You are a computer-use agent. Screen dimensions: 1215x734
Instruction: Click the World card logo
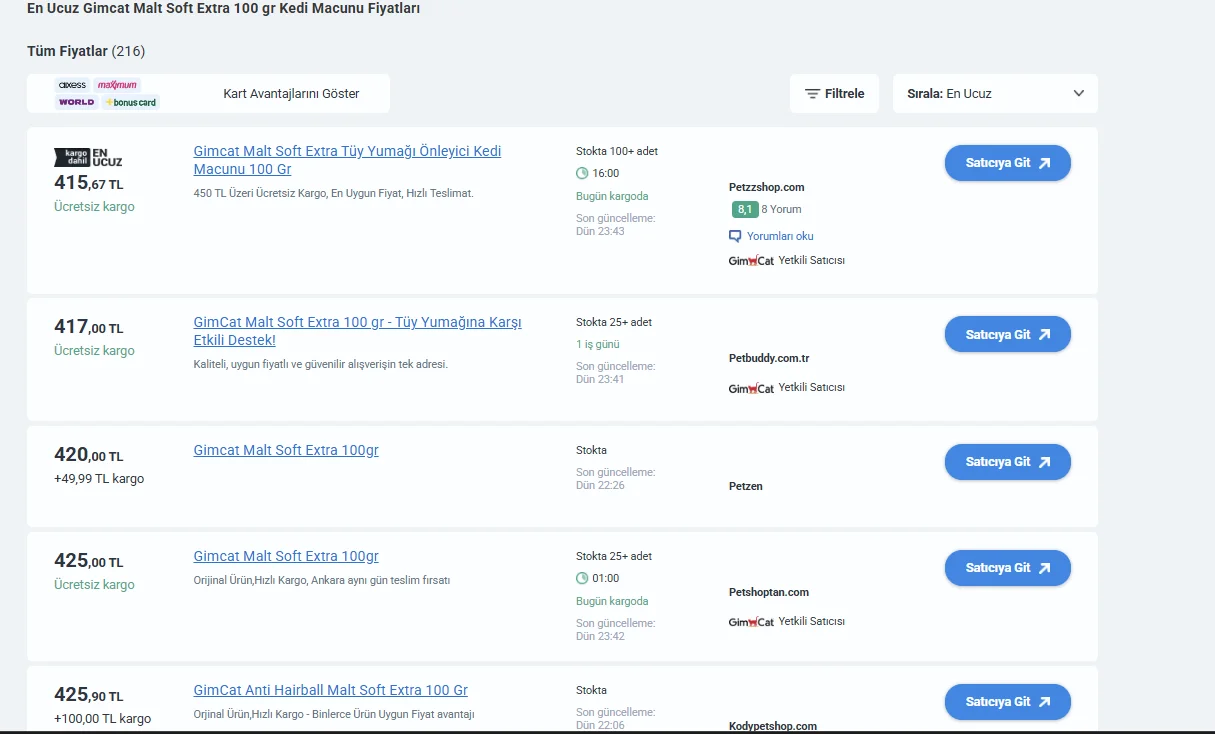click(x=77, y=102)
